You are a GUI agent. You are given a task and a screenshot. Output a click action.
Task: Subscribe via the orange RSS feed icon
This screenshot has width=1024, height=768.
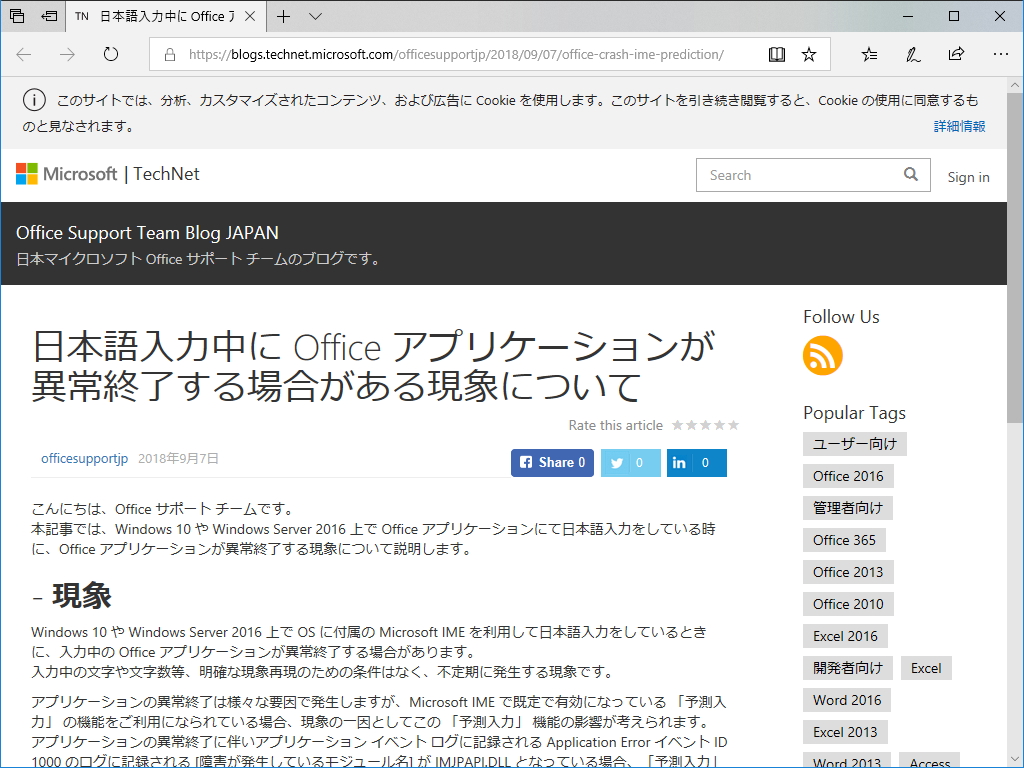[x=822, y=355]
